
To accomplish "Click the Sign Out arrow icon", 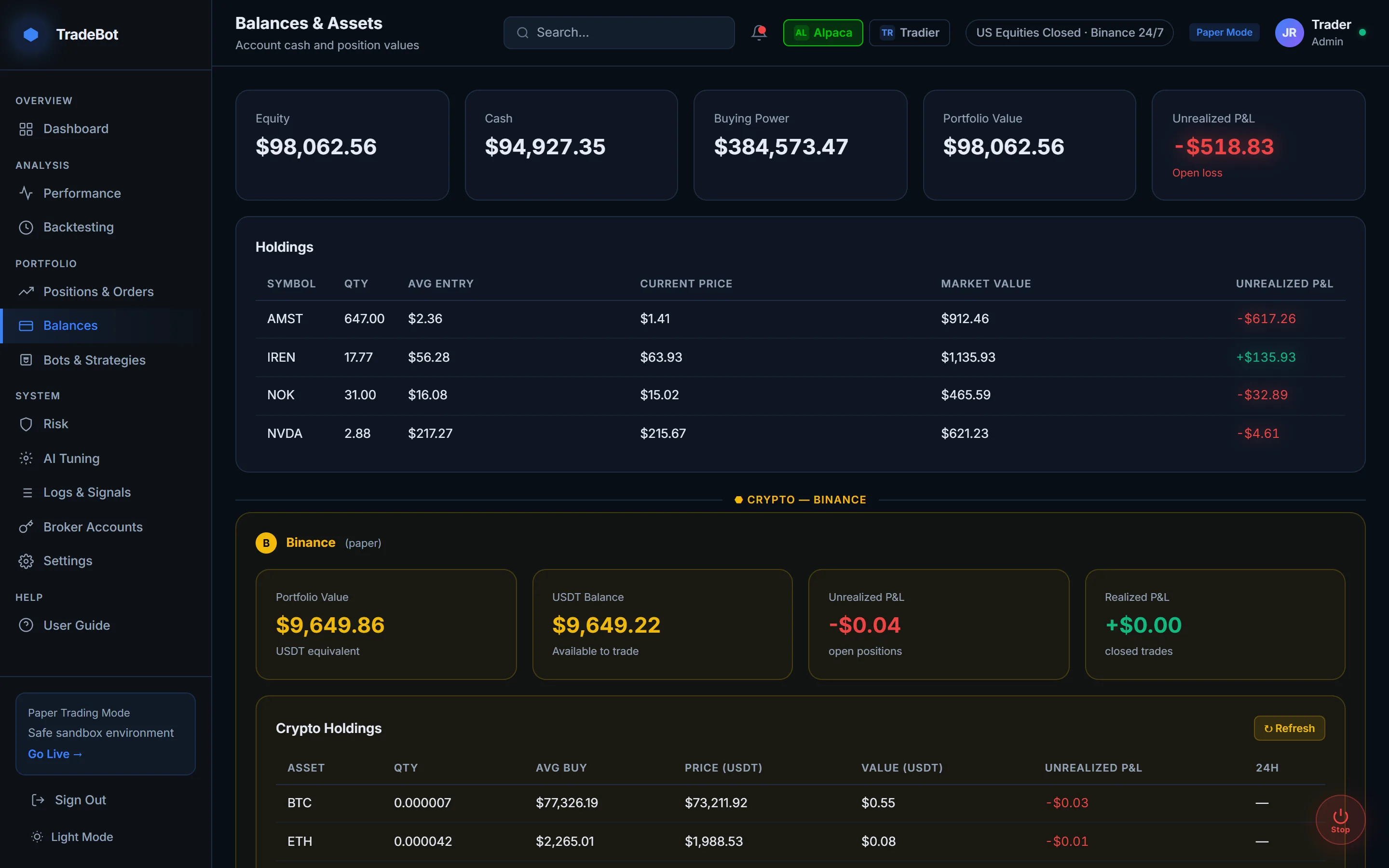I will point(38,800).
